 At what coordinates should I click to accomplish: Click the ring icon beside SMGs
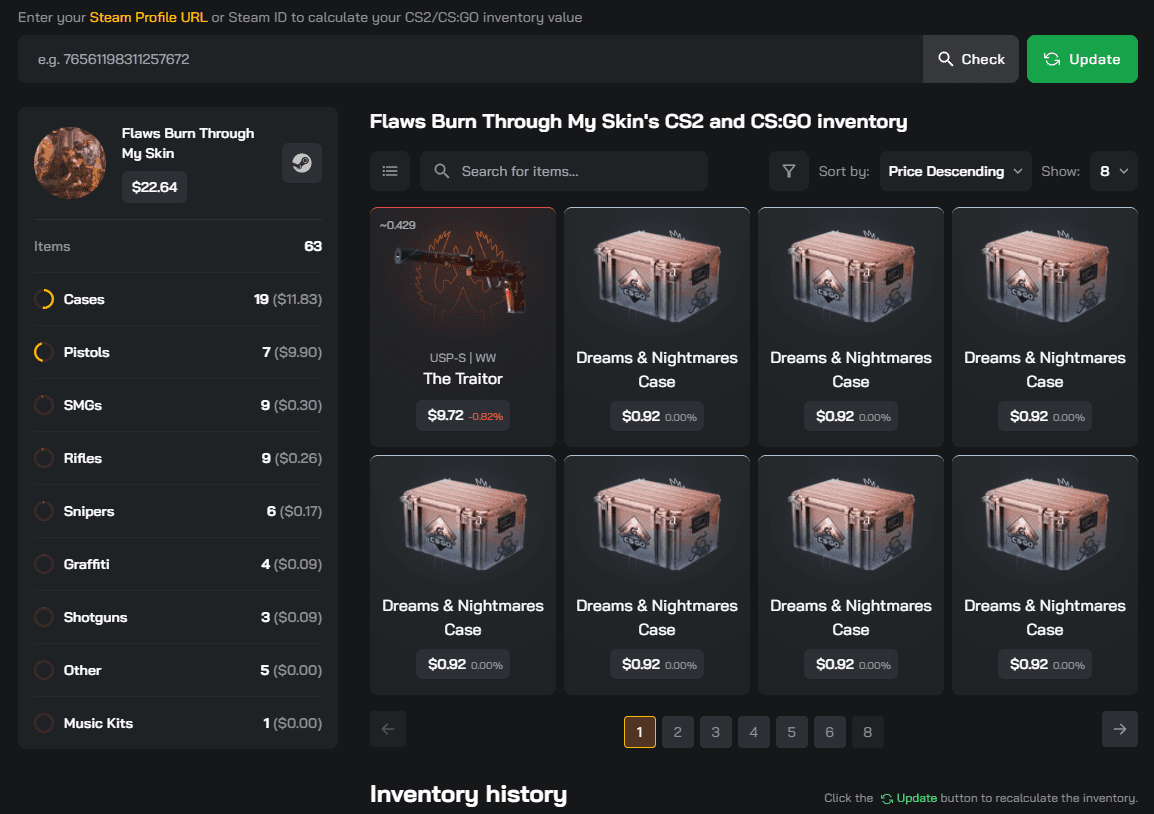[x=44, y=406]
